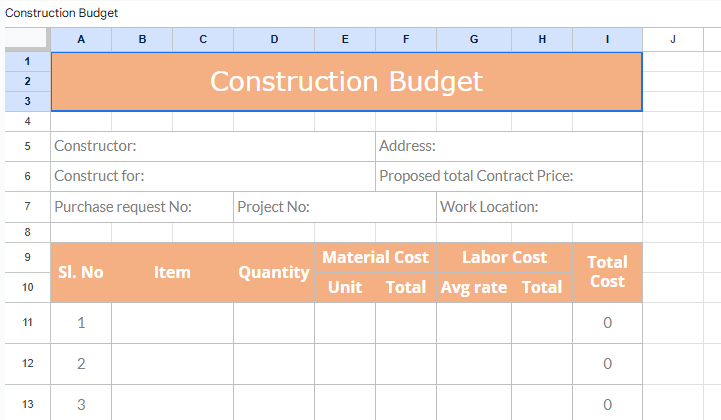721x420 pixels.
Task: Select column D header
Action: coord(274,39)
